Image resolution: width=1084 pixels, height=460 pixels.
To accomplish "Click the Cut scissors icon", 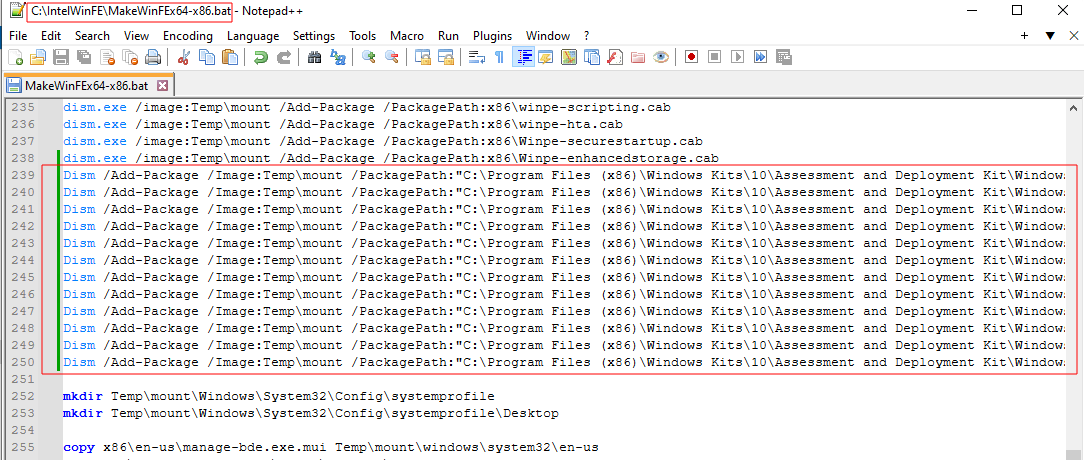I will tap(184, 57).
